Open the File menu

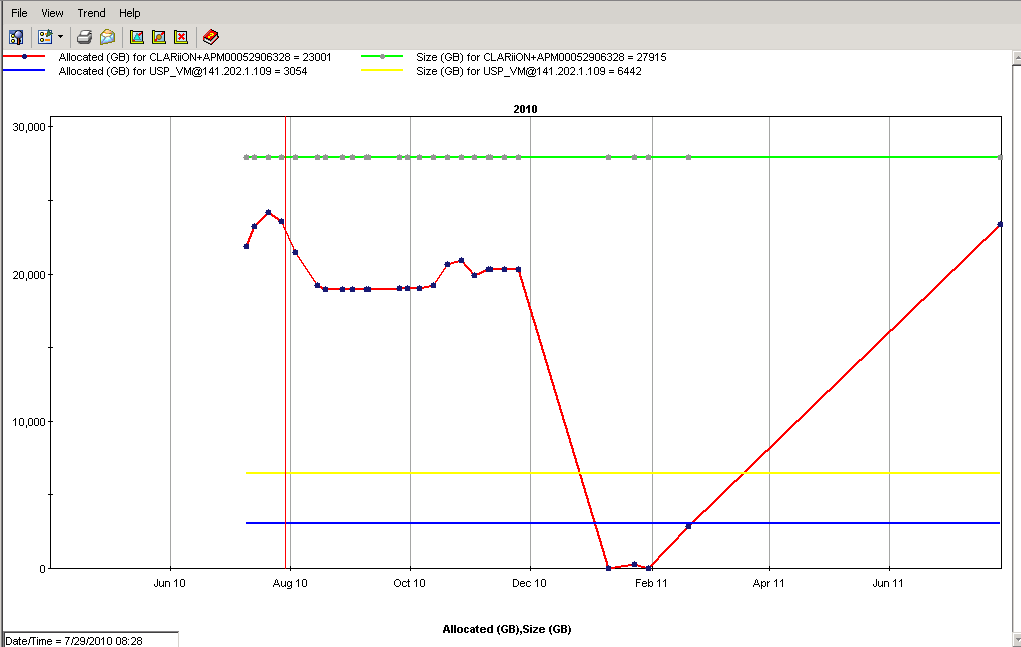[x=18, y=12]
